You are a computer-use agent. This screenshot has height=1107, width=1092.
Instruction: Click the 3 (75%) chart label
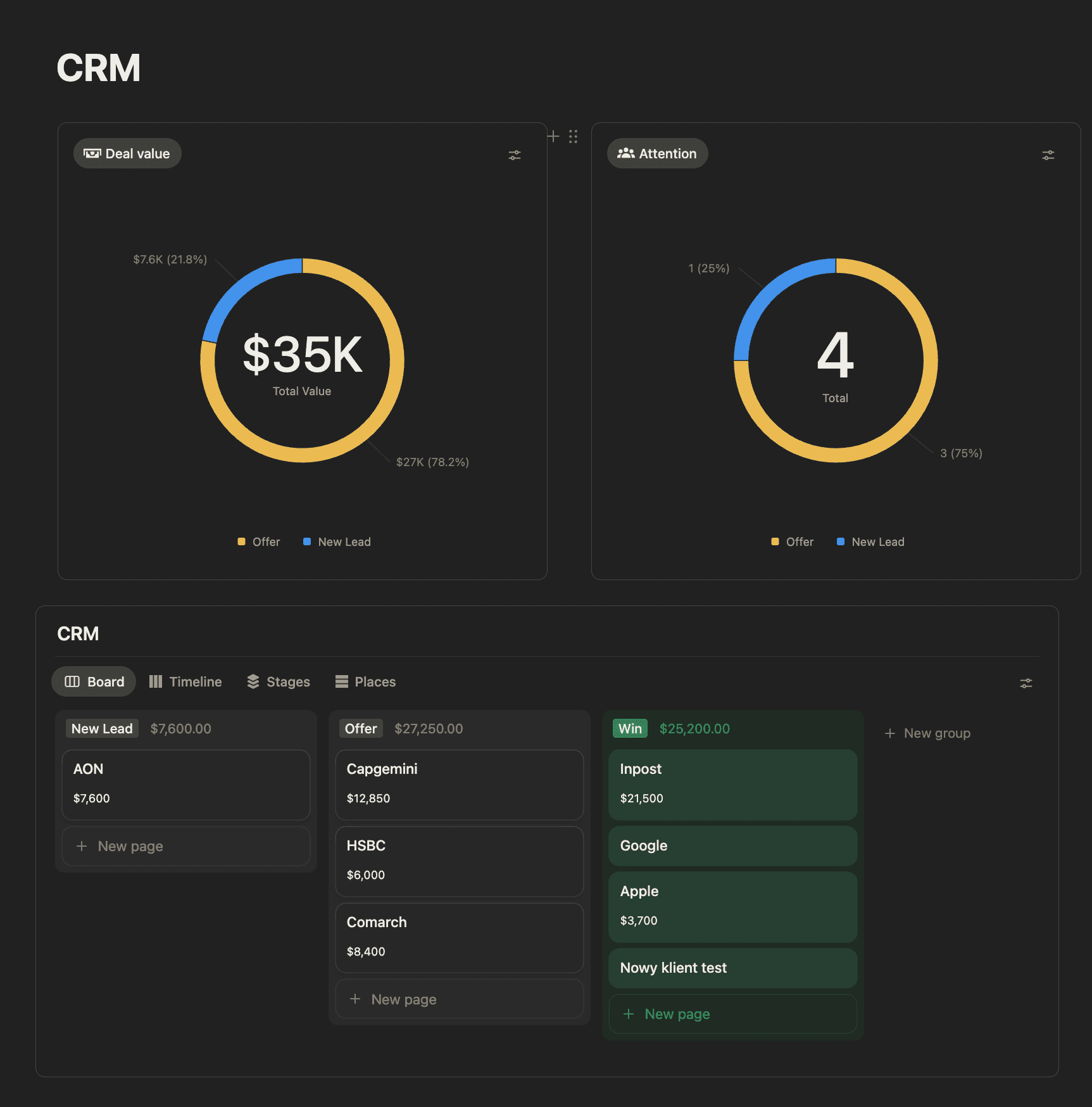click(x=962, y=453)
